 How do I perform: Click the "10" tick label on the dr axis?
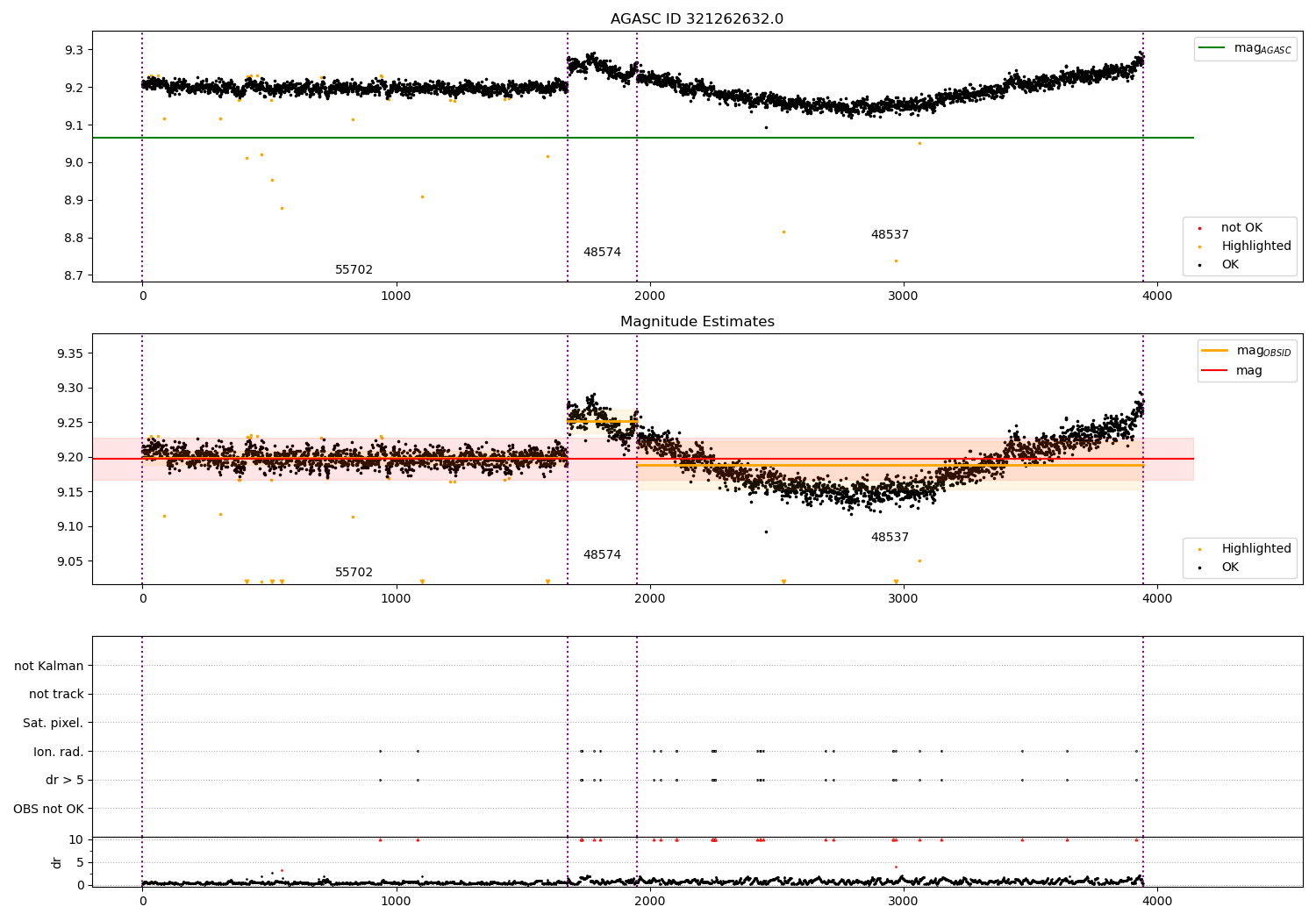click(76, 840)
